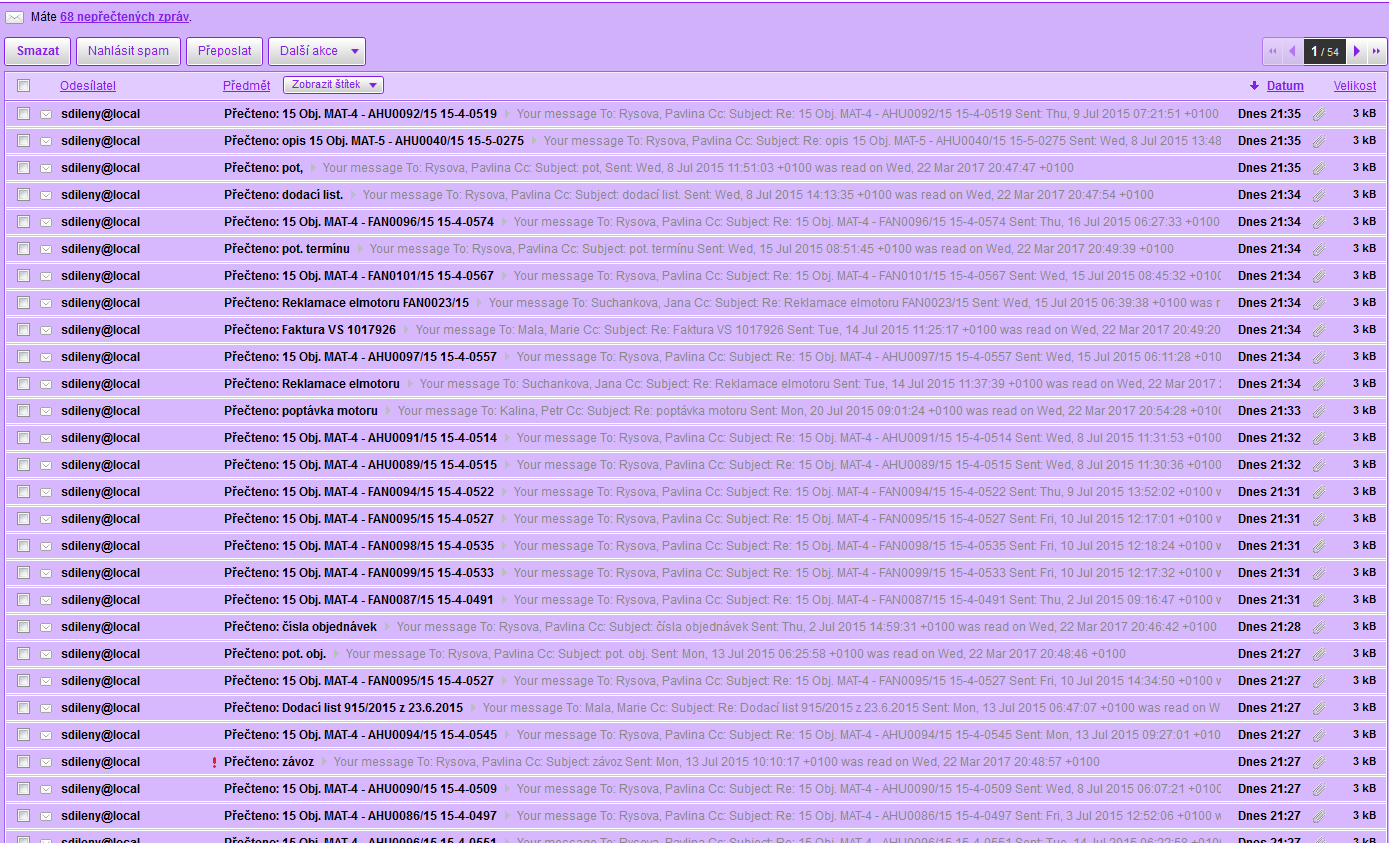
Task: Check the box for 'Přečteno: pot. termínu' message
Action: [24, 249]
